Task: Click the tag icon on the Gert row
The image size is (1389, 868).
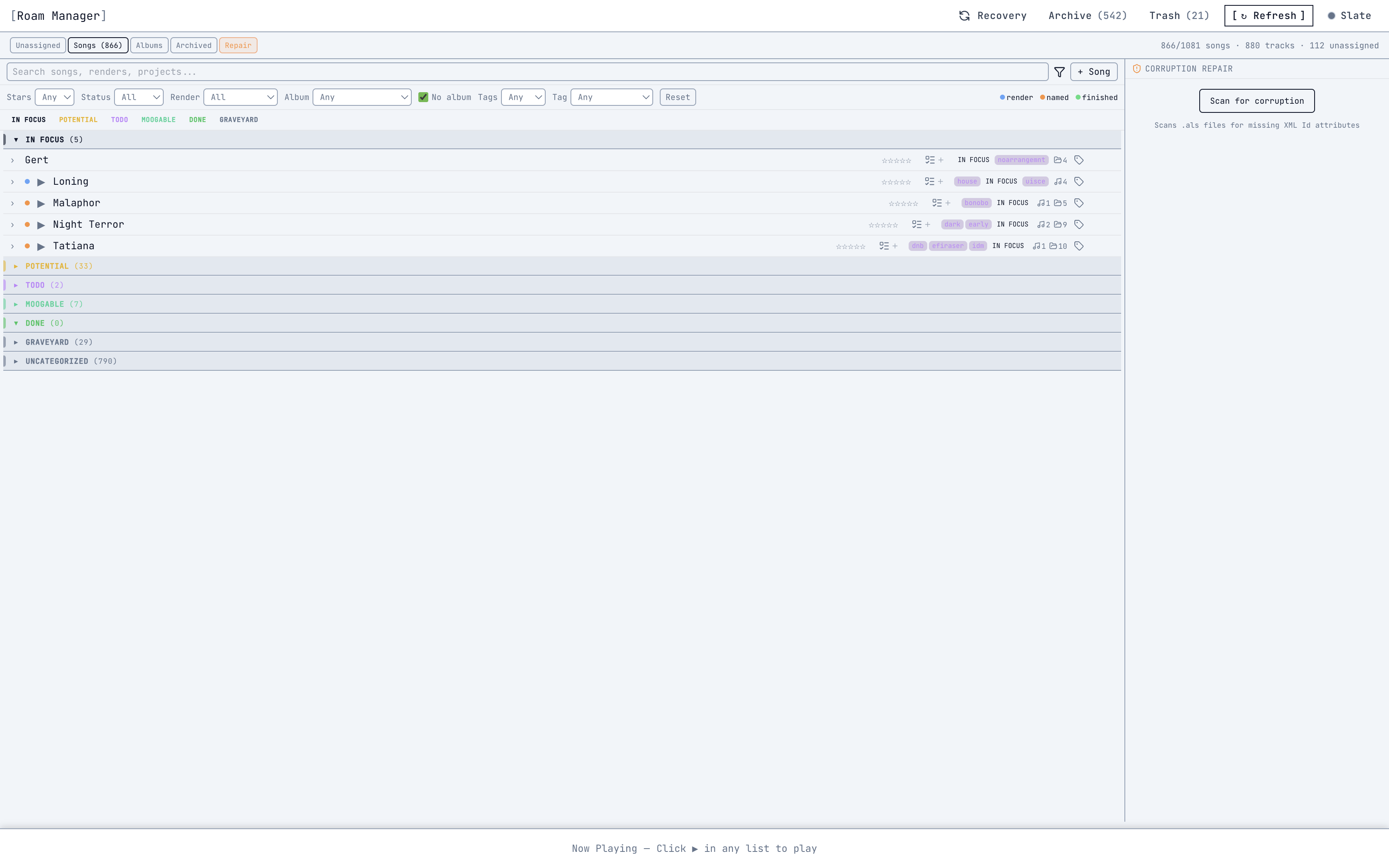Action: 1079,160
